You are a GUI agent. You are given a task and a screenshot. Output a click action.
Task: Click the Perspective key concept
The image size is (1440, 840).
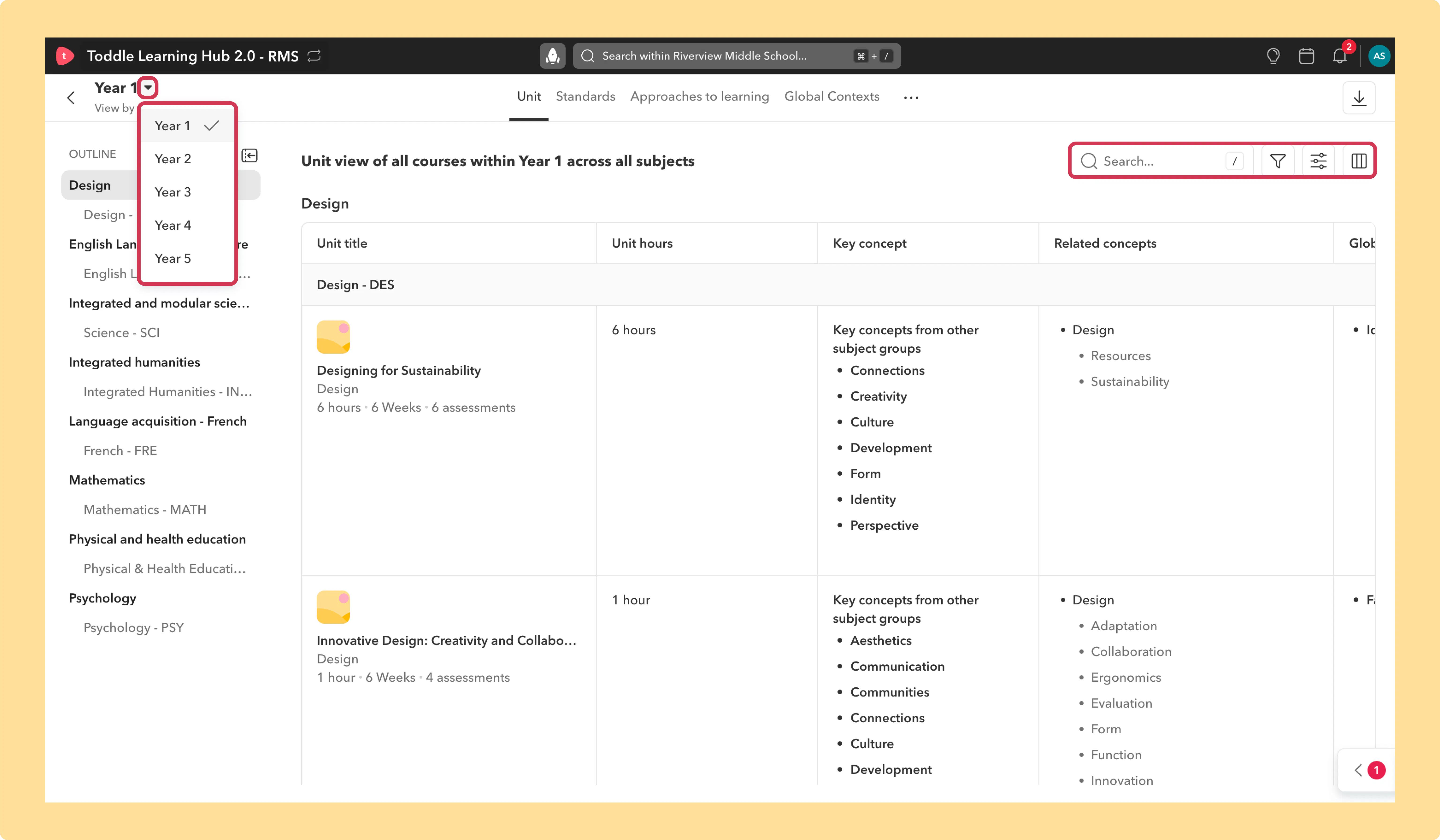(x=884, y=525)
